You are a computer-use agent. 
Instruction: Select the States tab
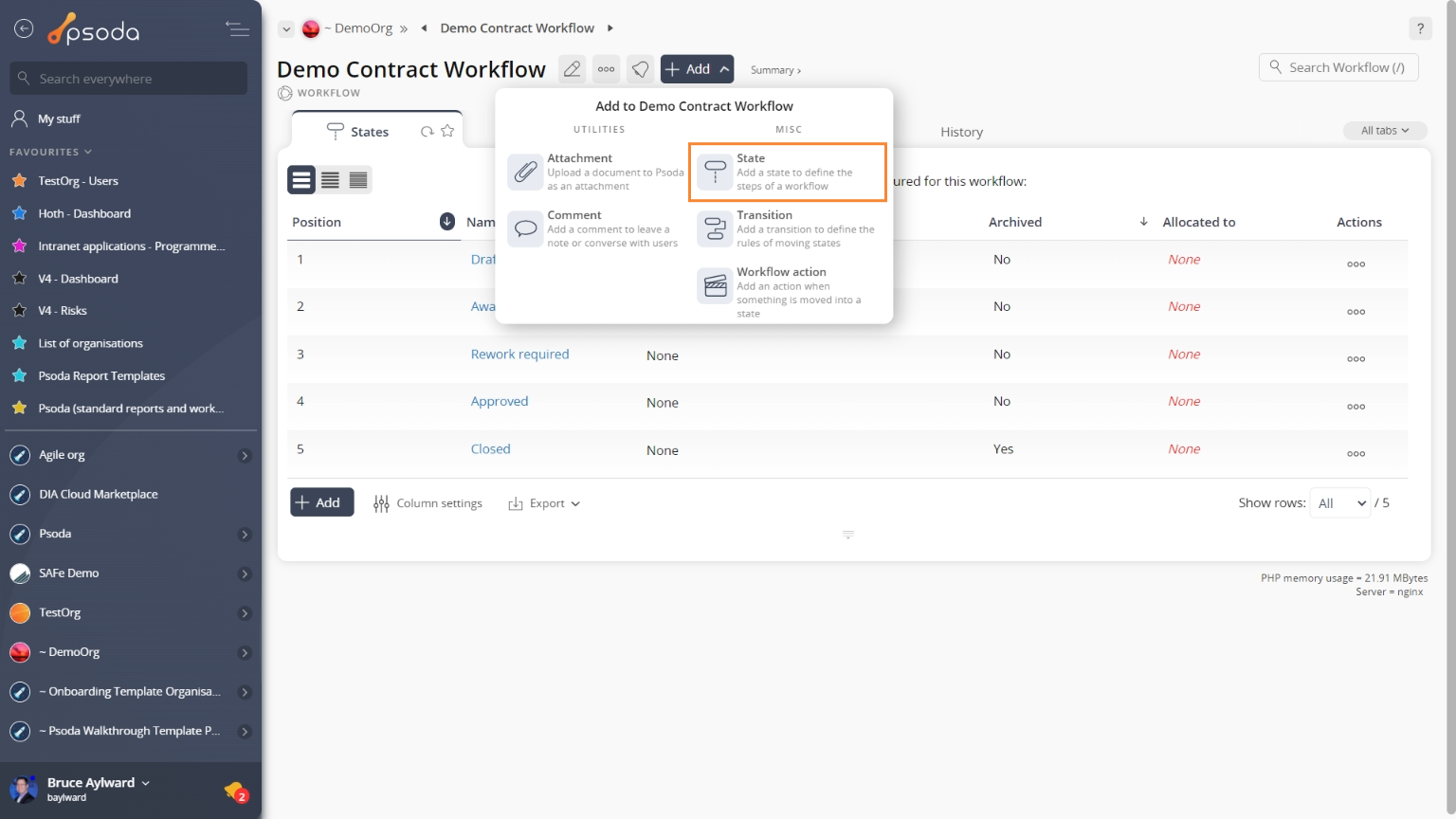370,132
